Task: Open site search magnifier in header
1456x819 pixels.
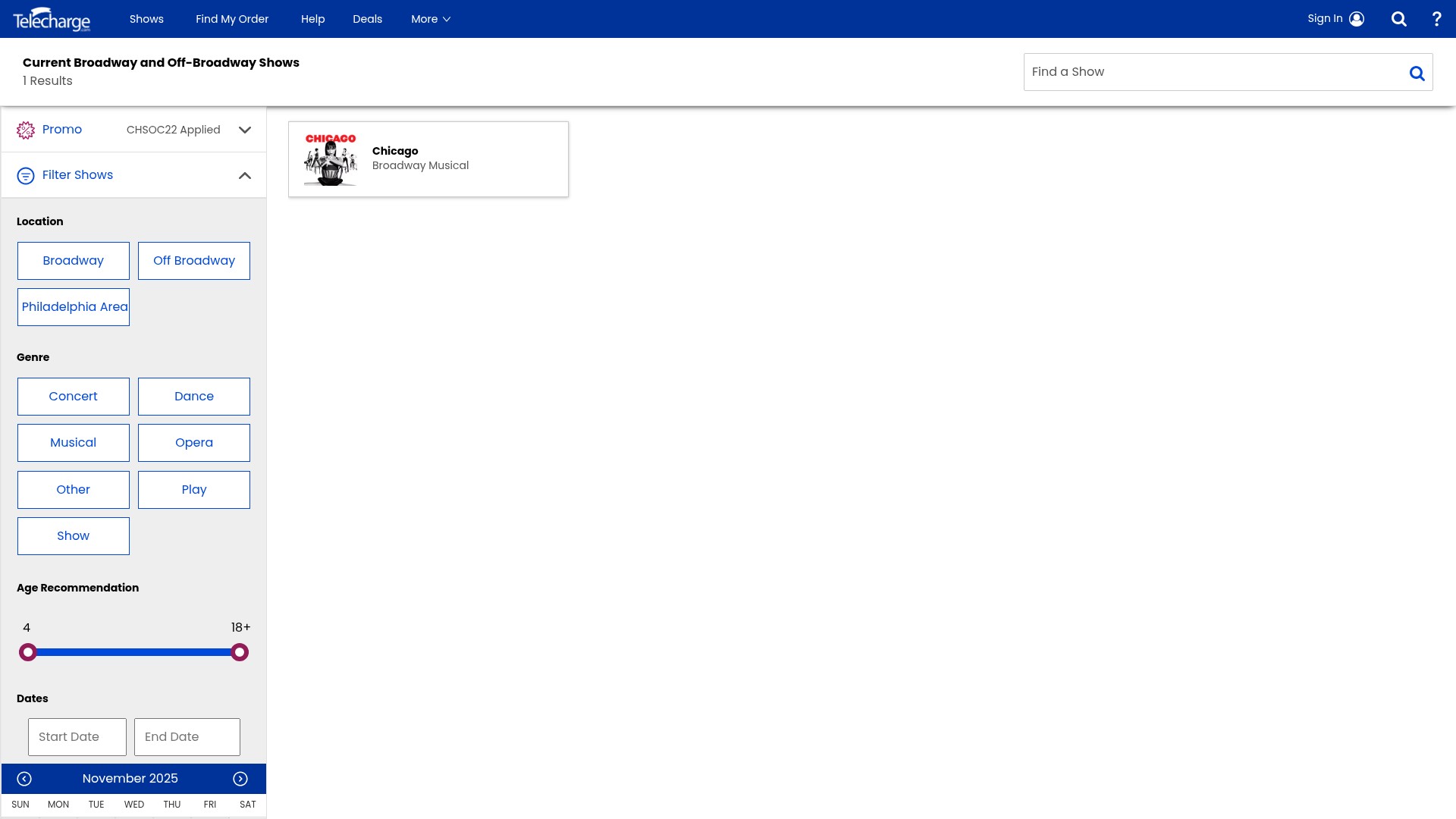Action: [x=1399, y=19]
